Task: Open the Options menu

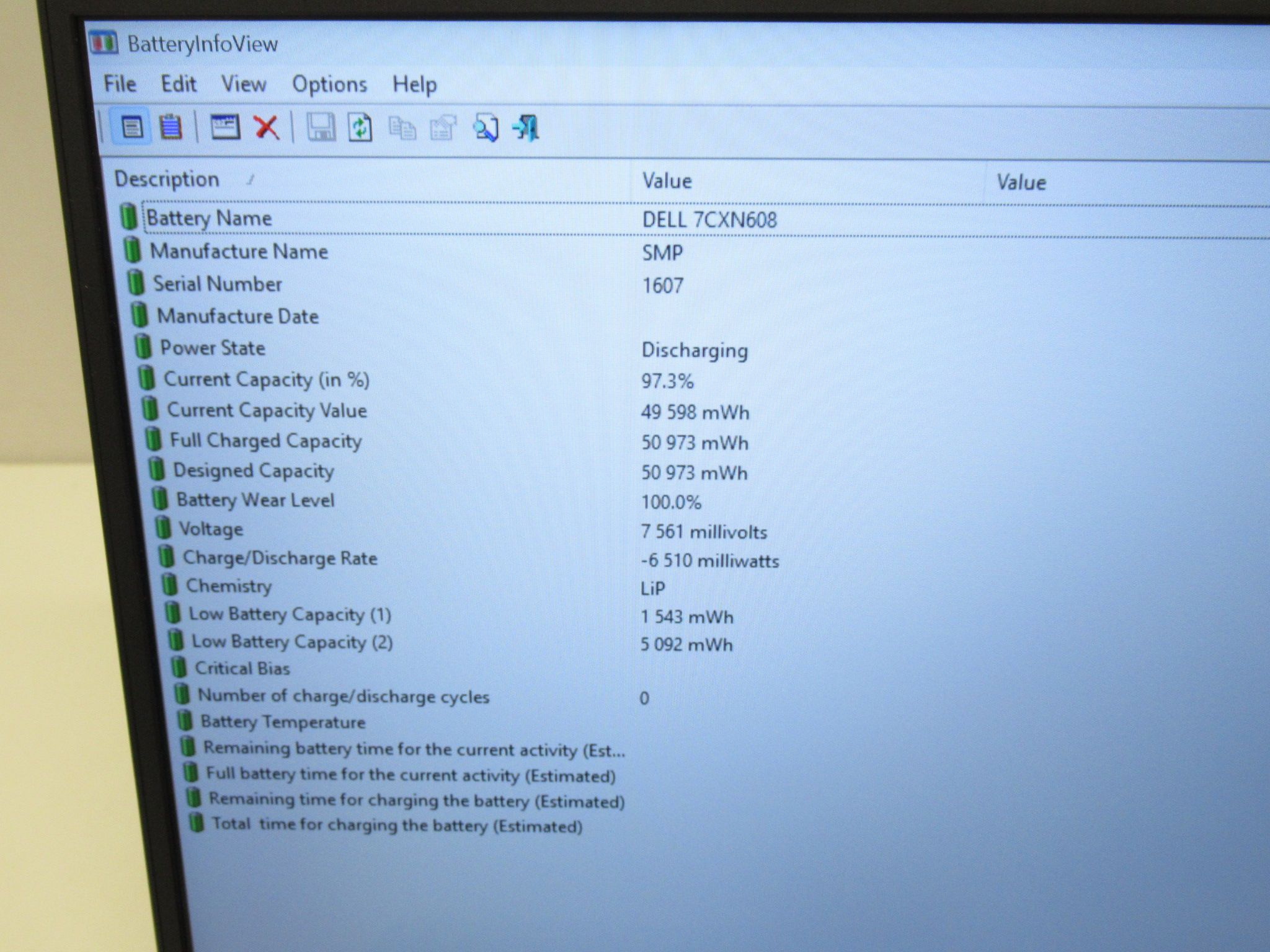Action: tap(329, 84)
